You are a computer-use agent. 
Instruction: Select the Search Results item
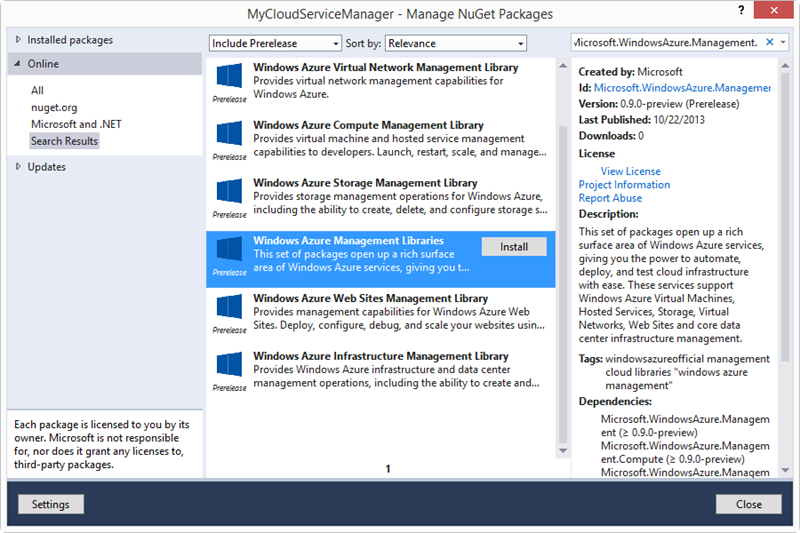tap(64, 141)
